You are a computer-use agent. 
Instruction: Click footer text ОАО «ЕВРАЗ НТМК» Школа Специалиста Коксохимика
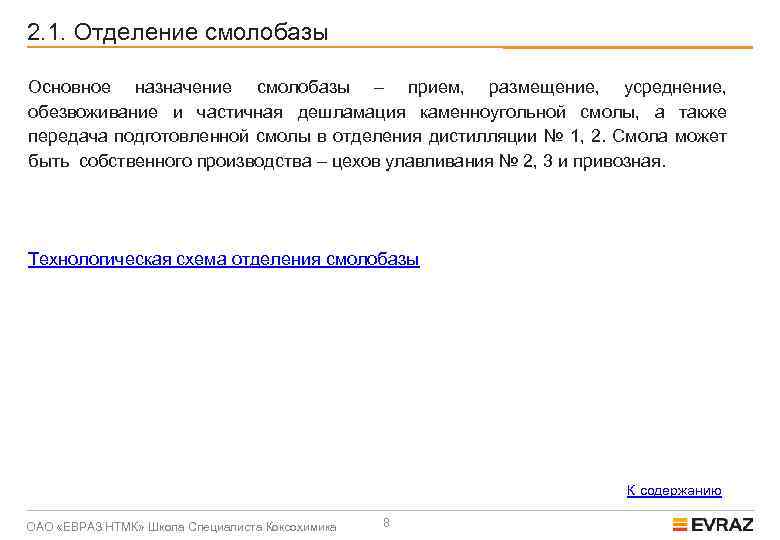pyautogui.click(x=181, y=527)
